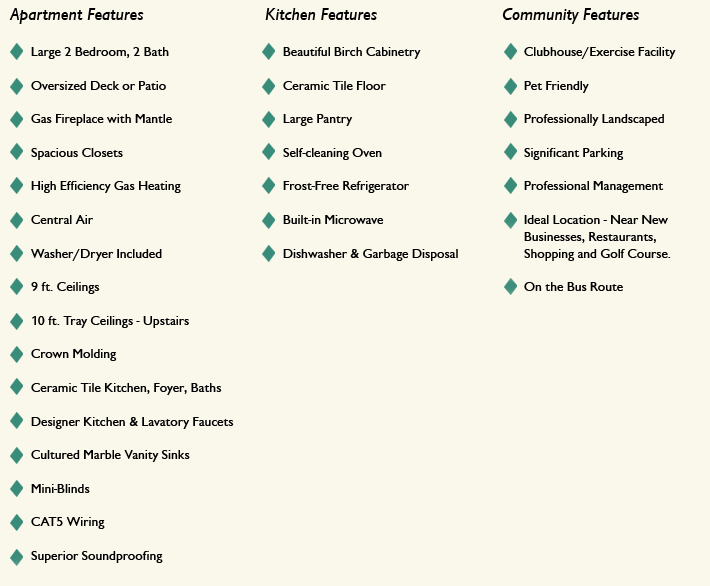Screen dimensions: 710x586
Task: Click the Superior Soundproofing item
Action: click(96, 556)
